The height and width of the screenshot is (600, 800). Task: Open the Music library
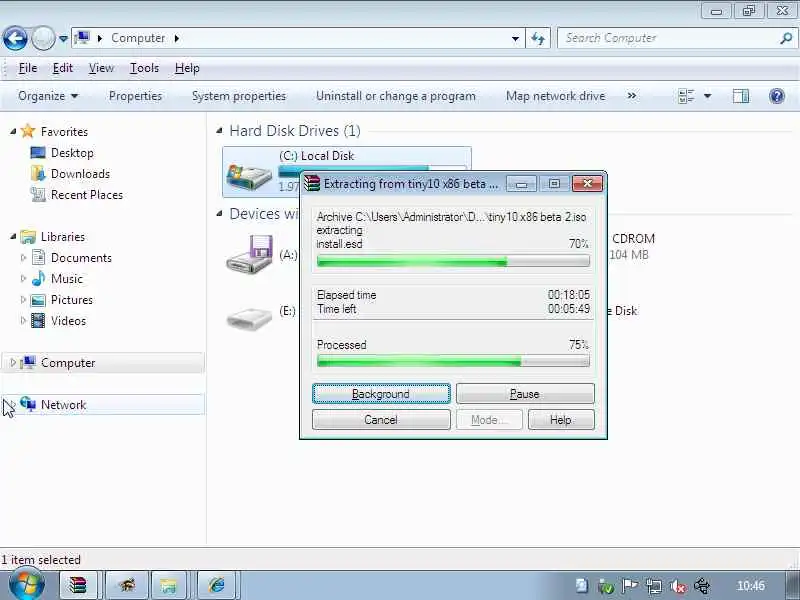(x=66, y=279)
